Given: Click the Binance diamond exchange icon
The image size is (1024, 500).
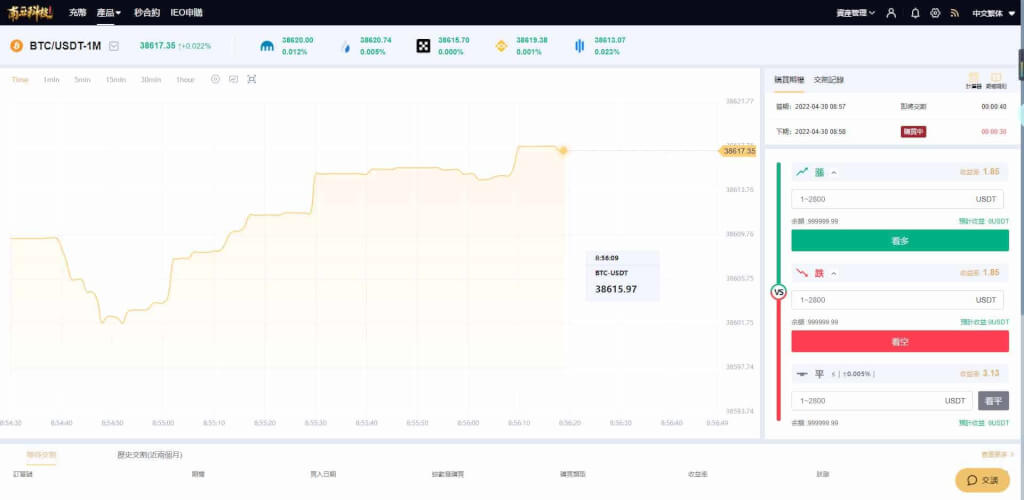Looking at the screenshot, I should (x=502, y=46).
